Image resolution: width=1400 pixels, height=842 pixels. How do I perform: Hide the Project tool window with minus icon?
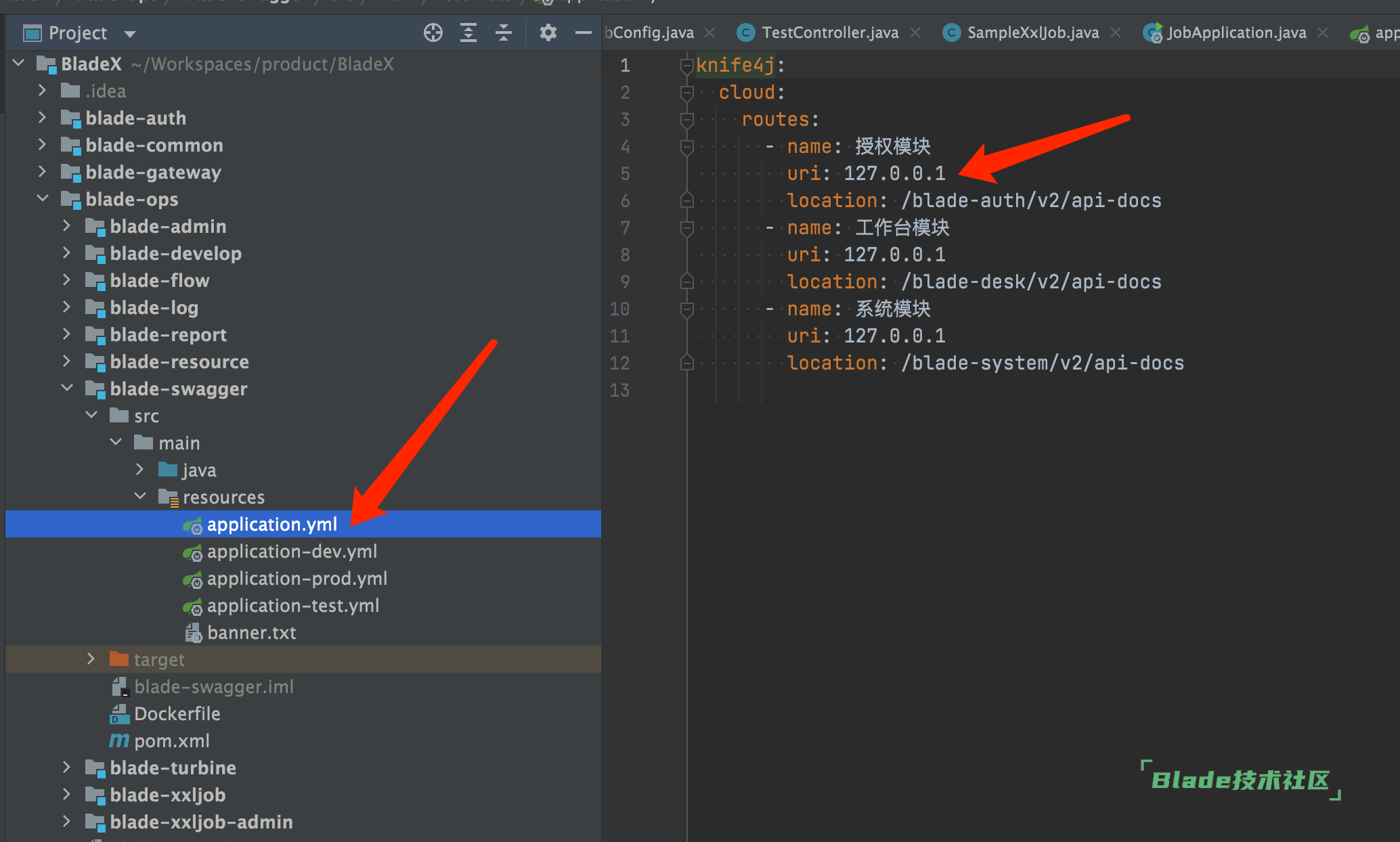tap(583, 32)
